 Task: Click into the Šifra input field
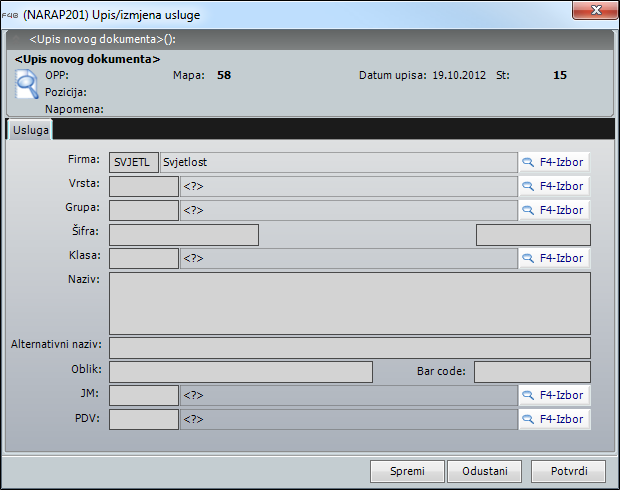coord(184,235)
